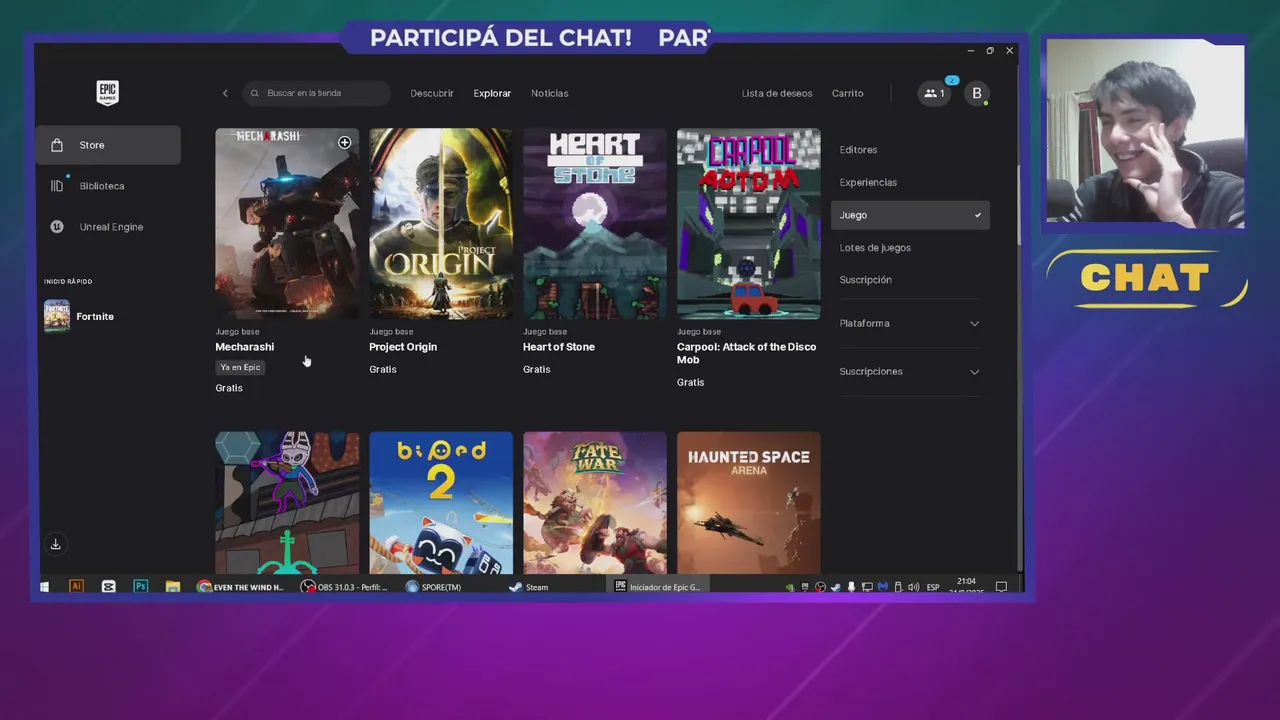Click the Mecharashi title text
The width and height of the screenshot is (1280, 720).
244,347
